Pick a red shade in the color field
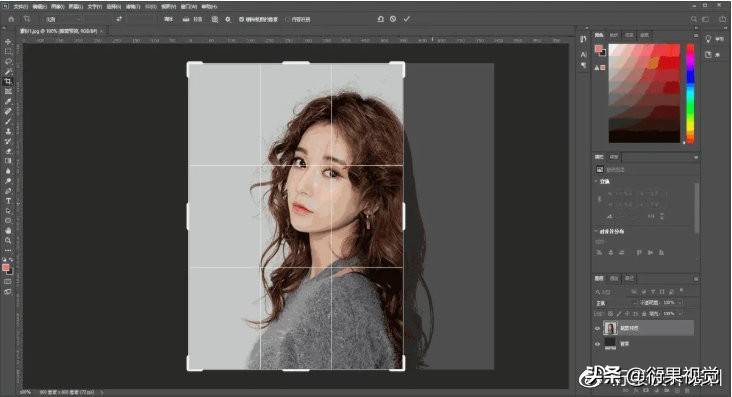The image size is (732, 397). (x=644, y=93)
